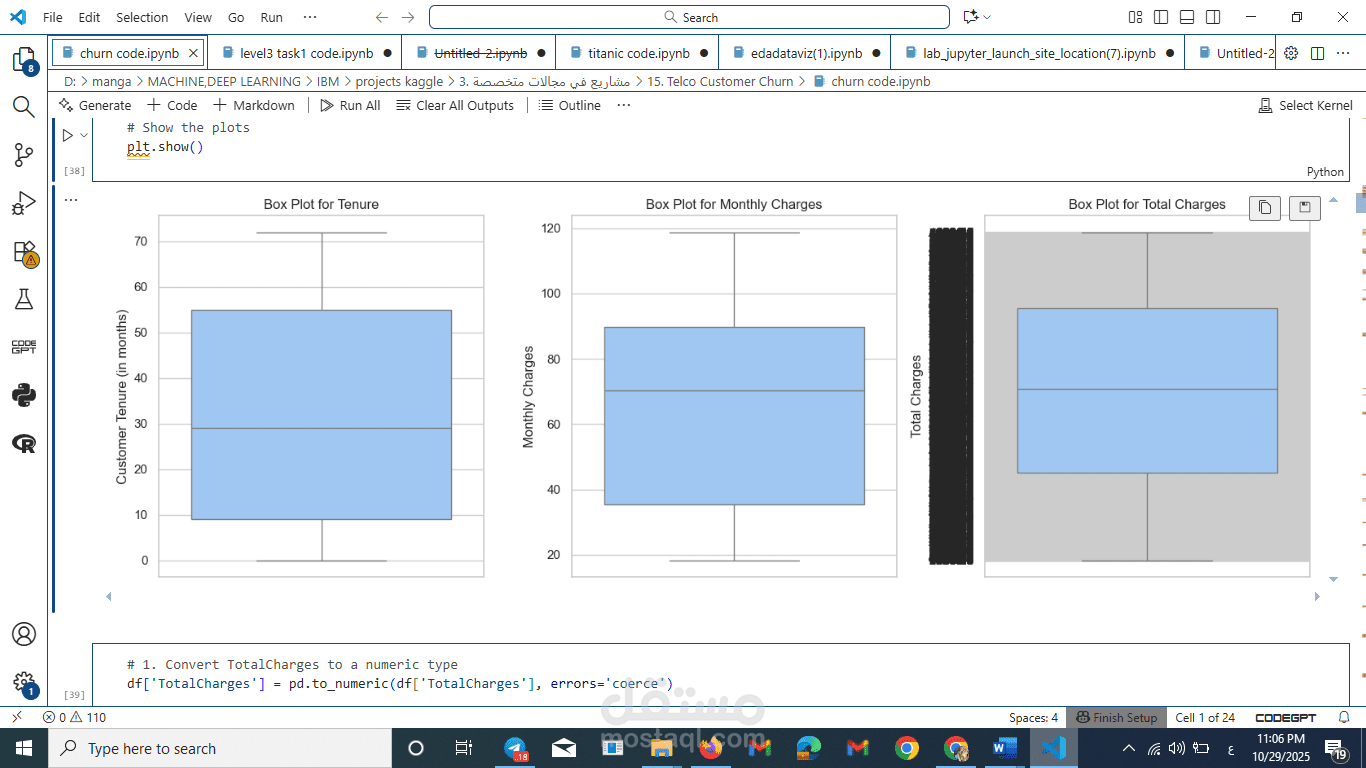Open the Extensions view
This screenshot has width=1366, height=768.
24,252
